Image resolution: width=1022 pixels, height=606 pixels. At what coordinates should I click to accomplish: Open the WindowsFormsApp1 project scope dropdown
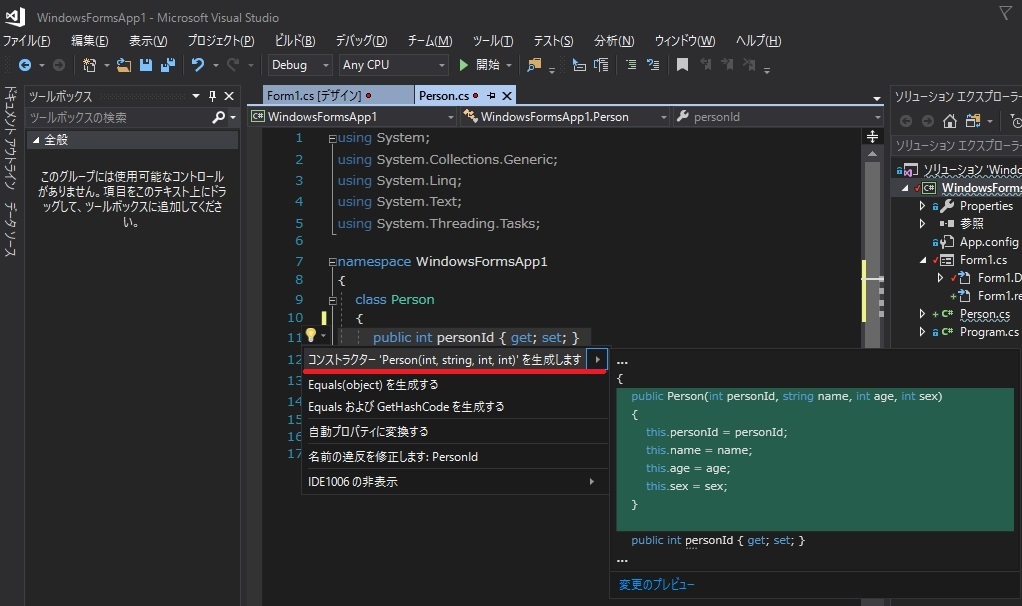353,117
